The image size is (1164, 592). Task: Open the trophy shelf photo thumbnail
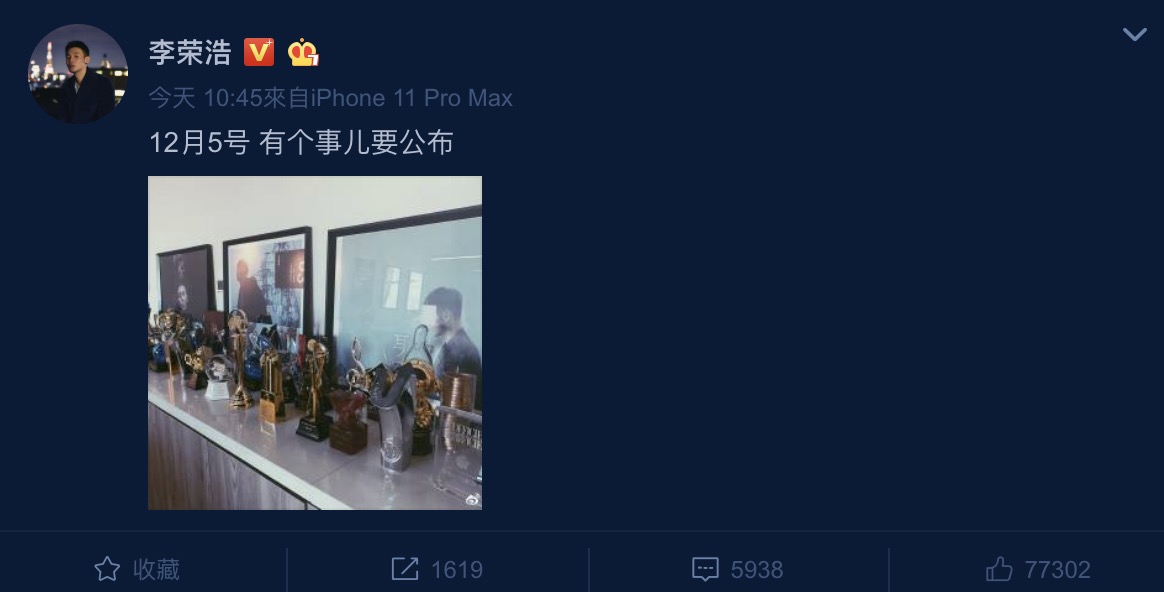point(315,343)
